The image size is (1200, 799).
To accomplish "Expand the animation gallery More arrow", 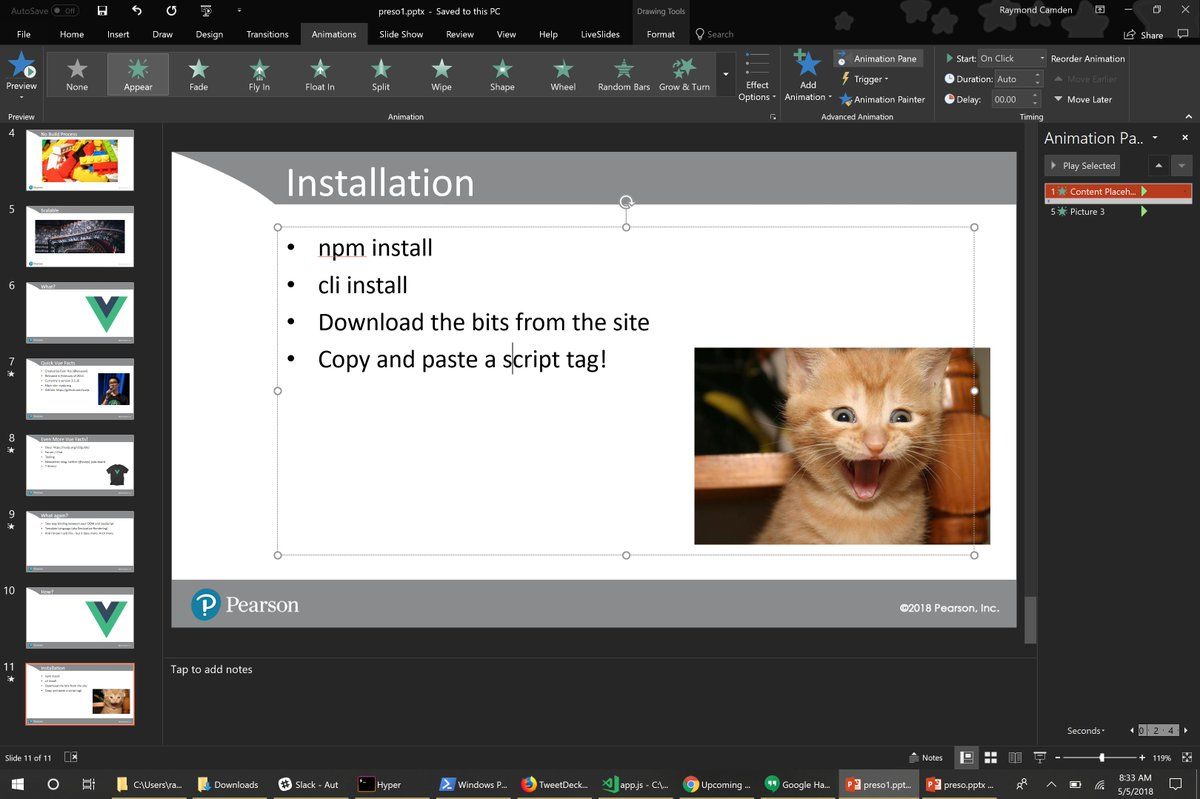I will tap(724, 75).
